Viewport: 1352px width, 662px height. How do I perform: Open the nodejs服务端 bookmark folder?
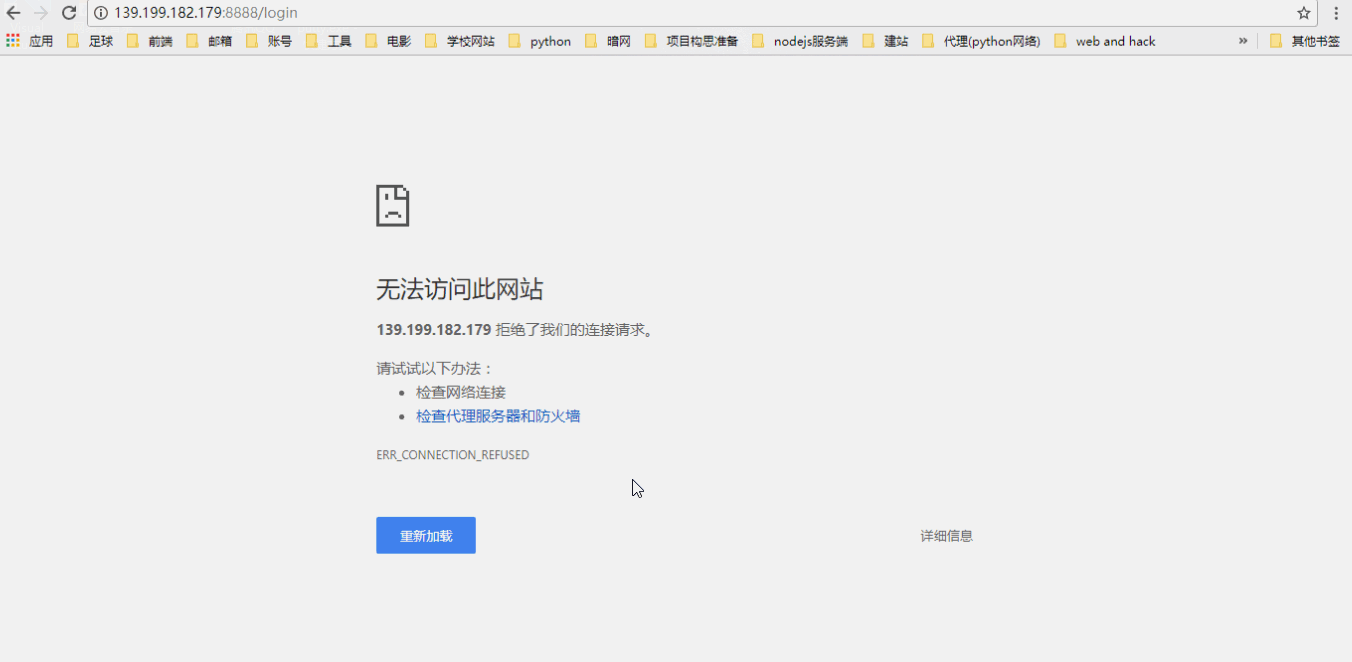click(800, 41)
